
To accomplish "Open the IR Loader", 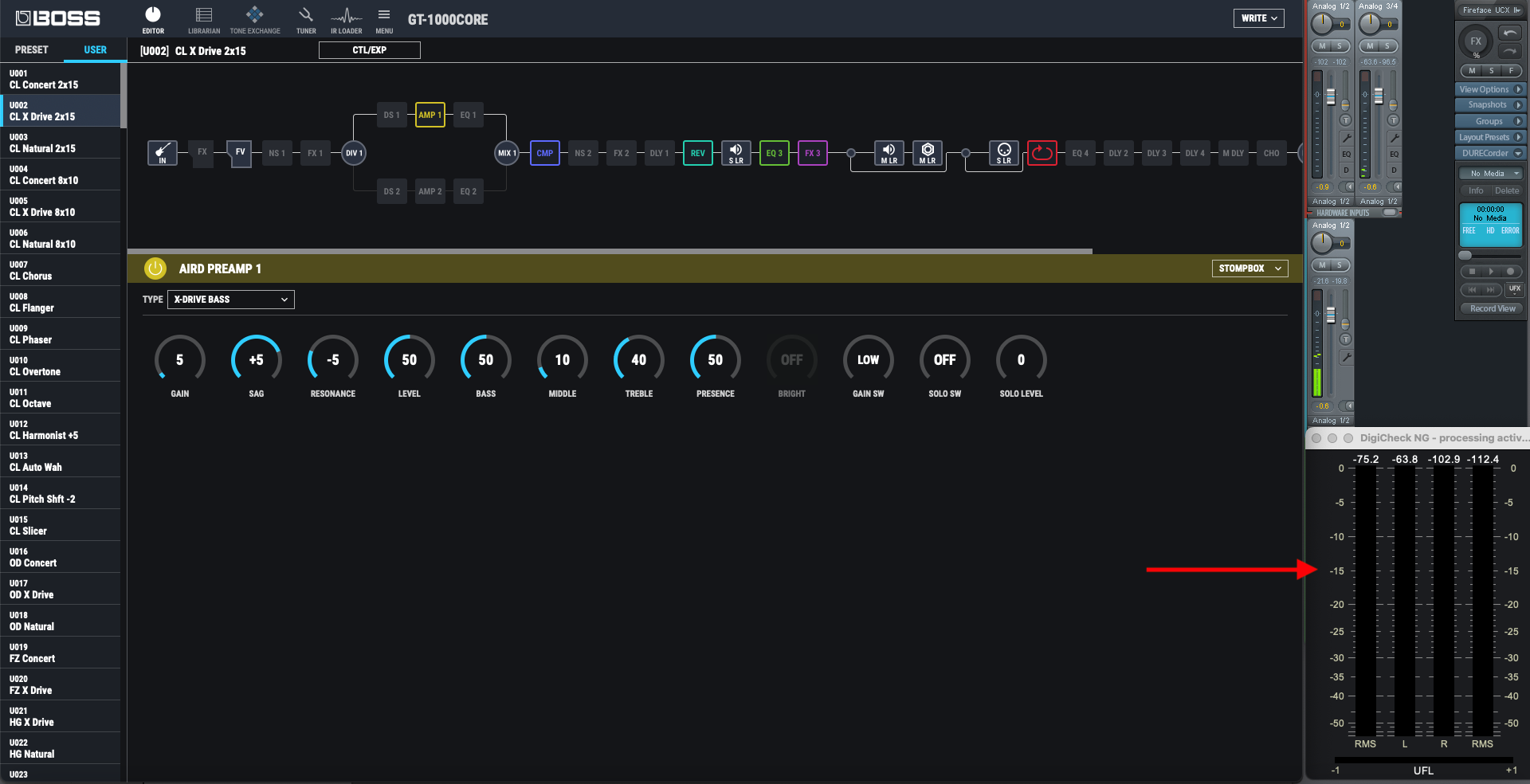I will coord(346,20).
